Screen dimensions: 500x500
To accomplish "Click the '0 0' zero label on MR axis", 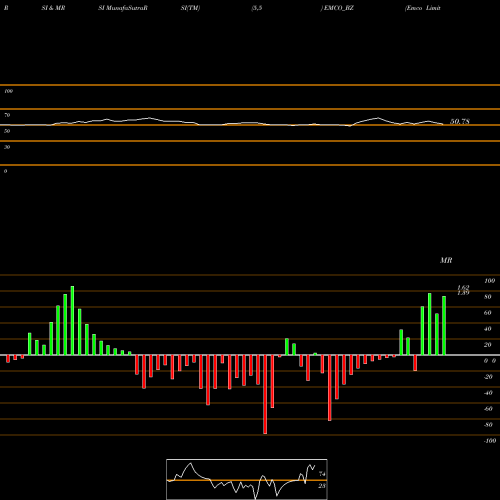I will coord(490,361).
